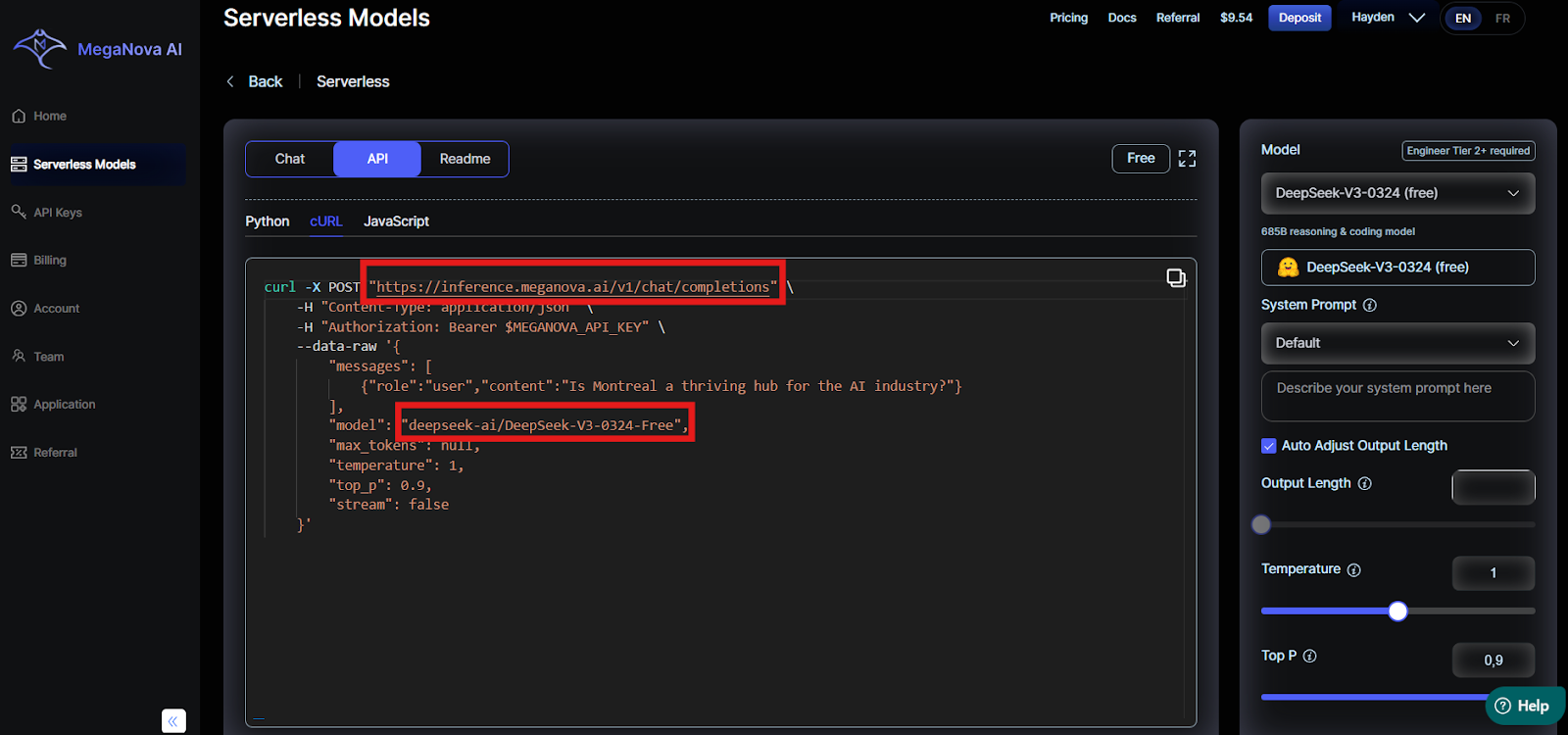Click the system prompt description text area
This screenshot has width=1568, height=735.
pos(1397,396)
